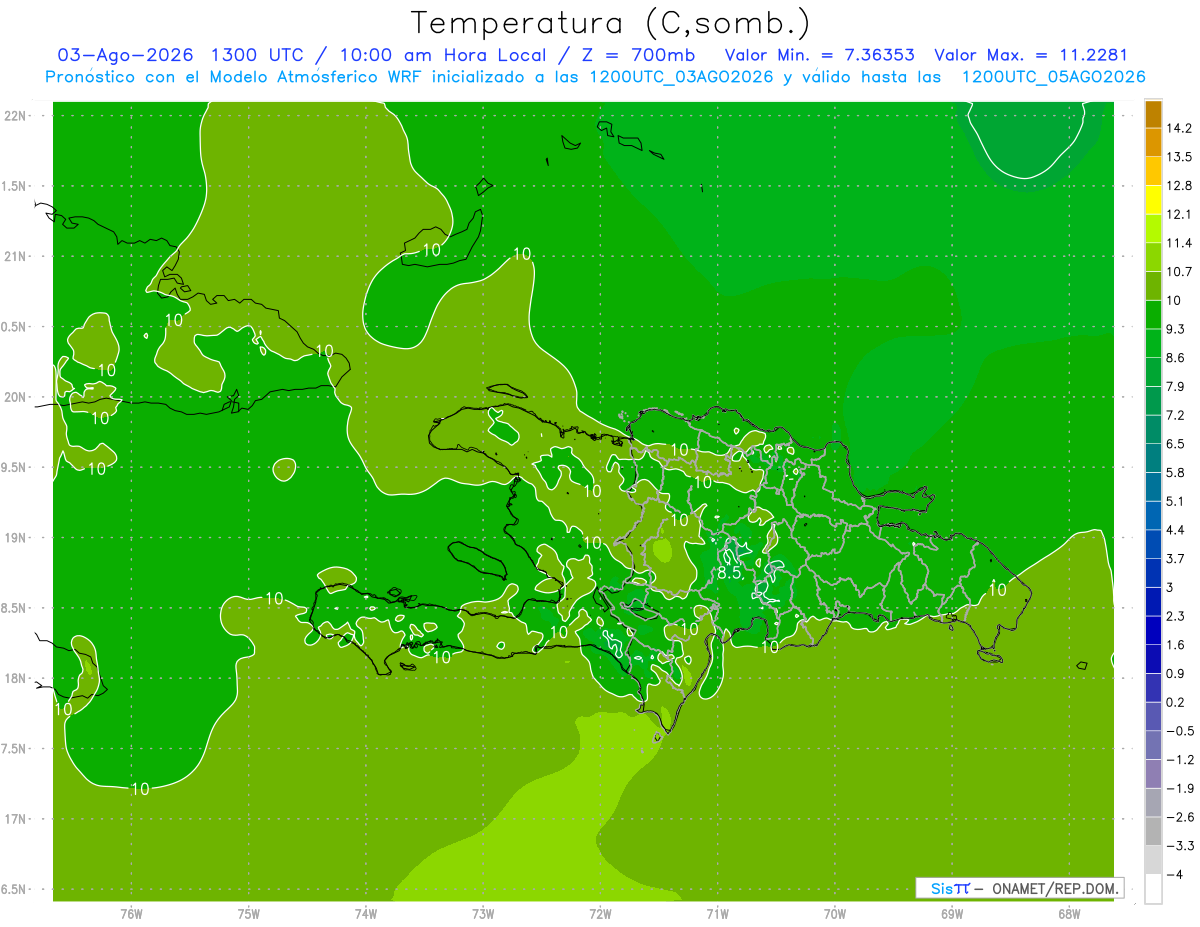Click the colorbar label '12.1'
1200x927 pixels.
click(1179, 214)
